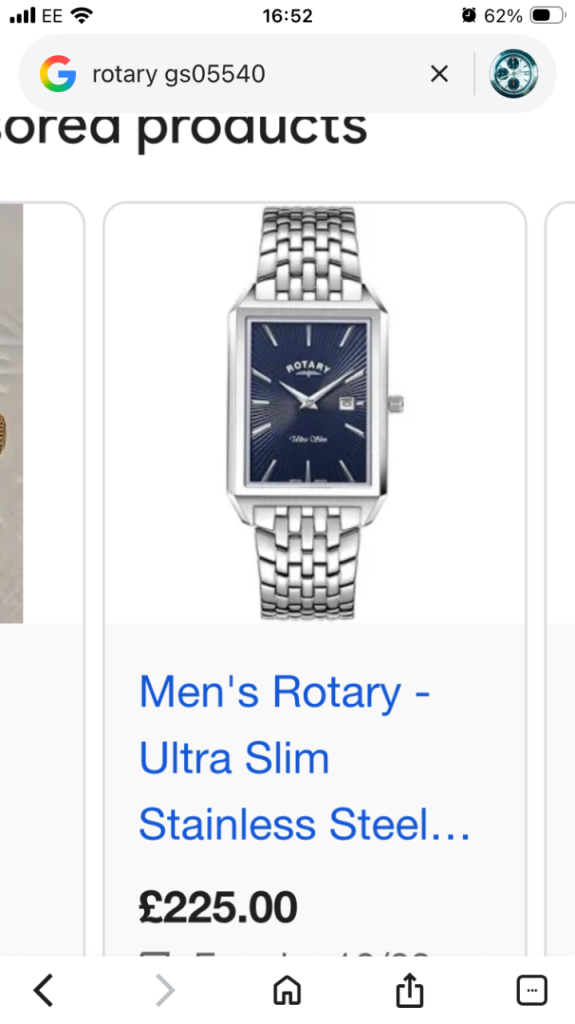
Task: Tap the alarm clock status icon
Action: [468, 15]
